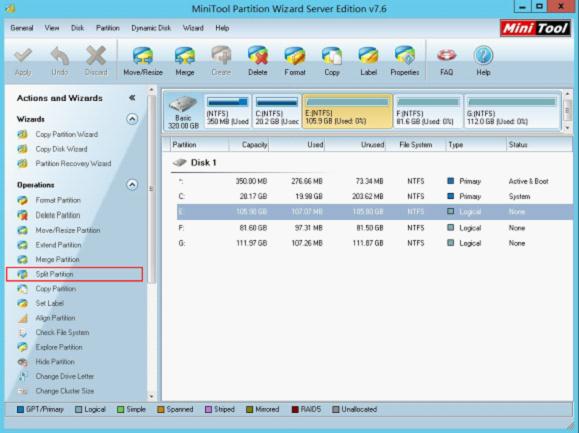Click the sidebar scroll down arrow

point(151,397)
